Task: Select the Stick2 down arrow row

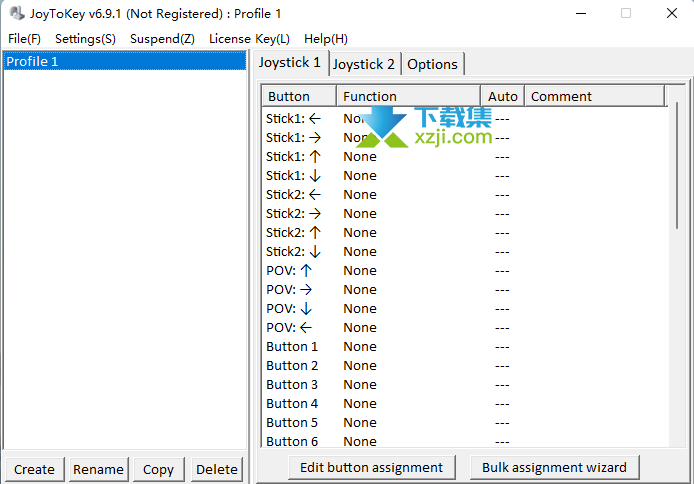Action: click(x=463, y=252)
